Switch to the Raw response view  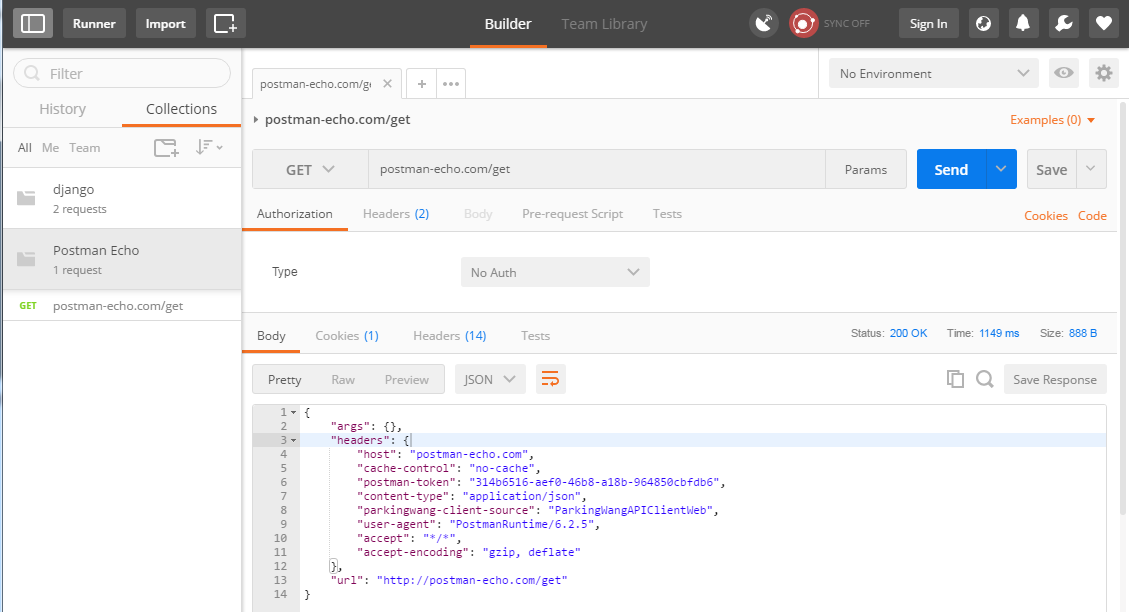[343, 379]
